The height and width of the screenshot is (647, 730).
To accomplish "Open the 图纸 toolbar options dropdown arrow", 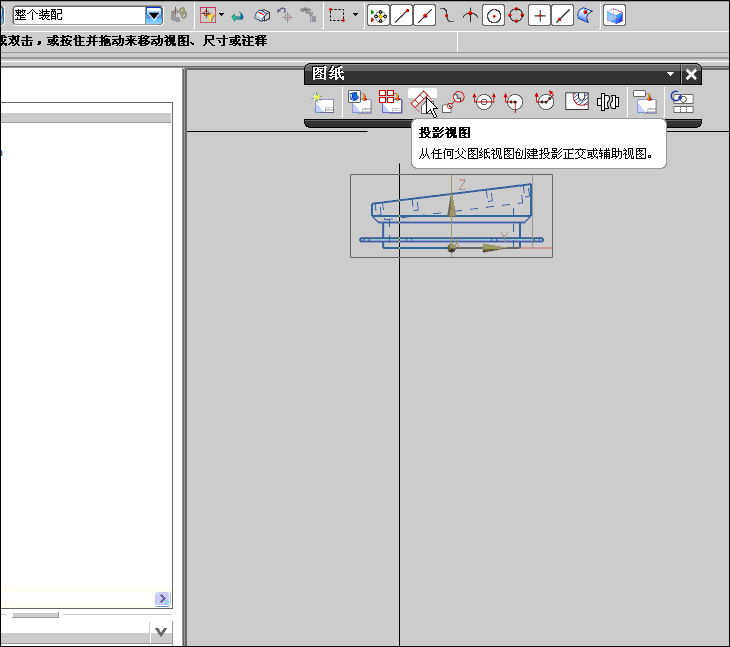I will tap(670, 74).
